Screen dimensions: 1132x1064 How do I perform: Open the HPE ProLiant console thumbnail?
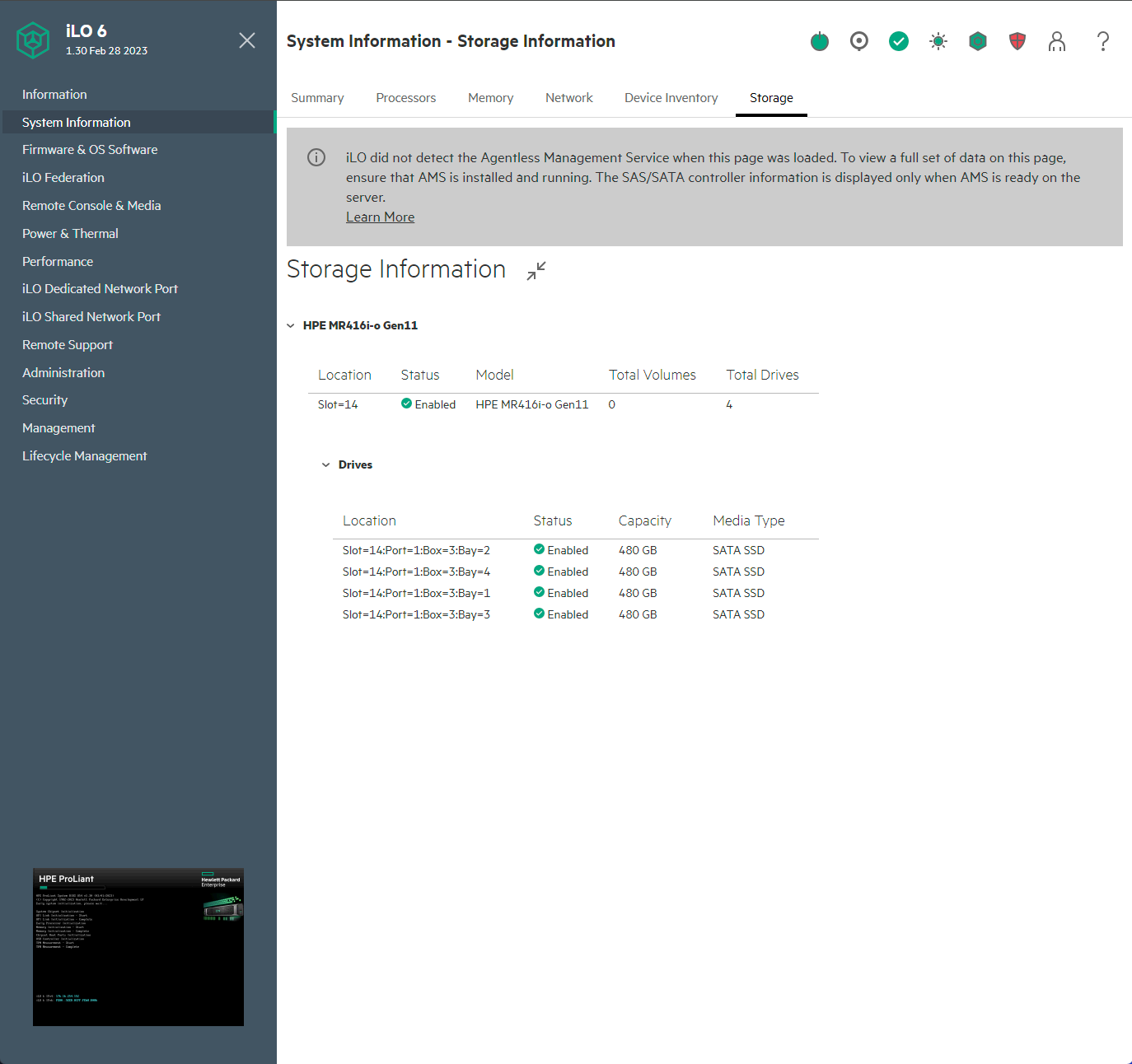(138, 947)
